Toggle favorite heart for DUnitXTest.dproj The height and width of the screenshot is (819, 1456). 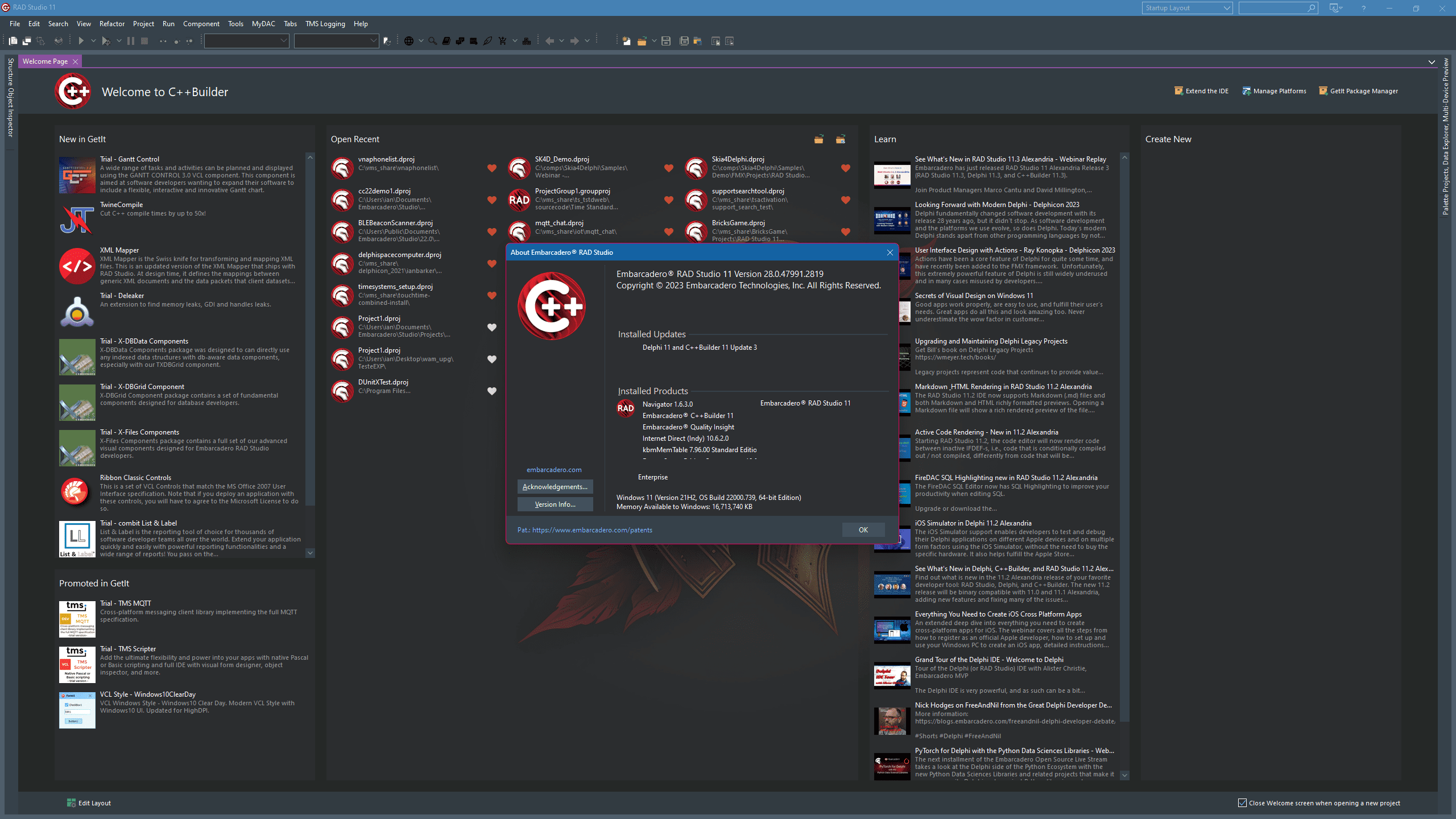(x=492, y=391)
